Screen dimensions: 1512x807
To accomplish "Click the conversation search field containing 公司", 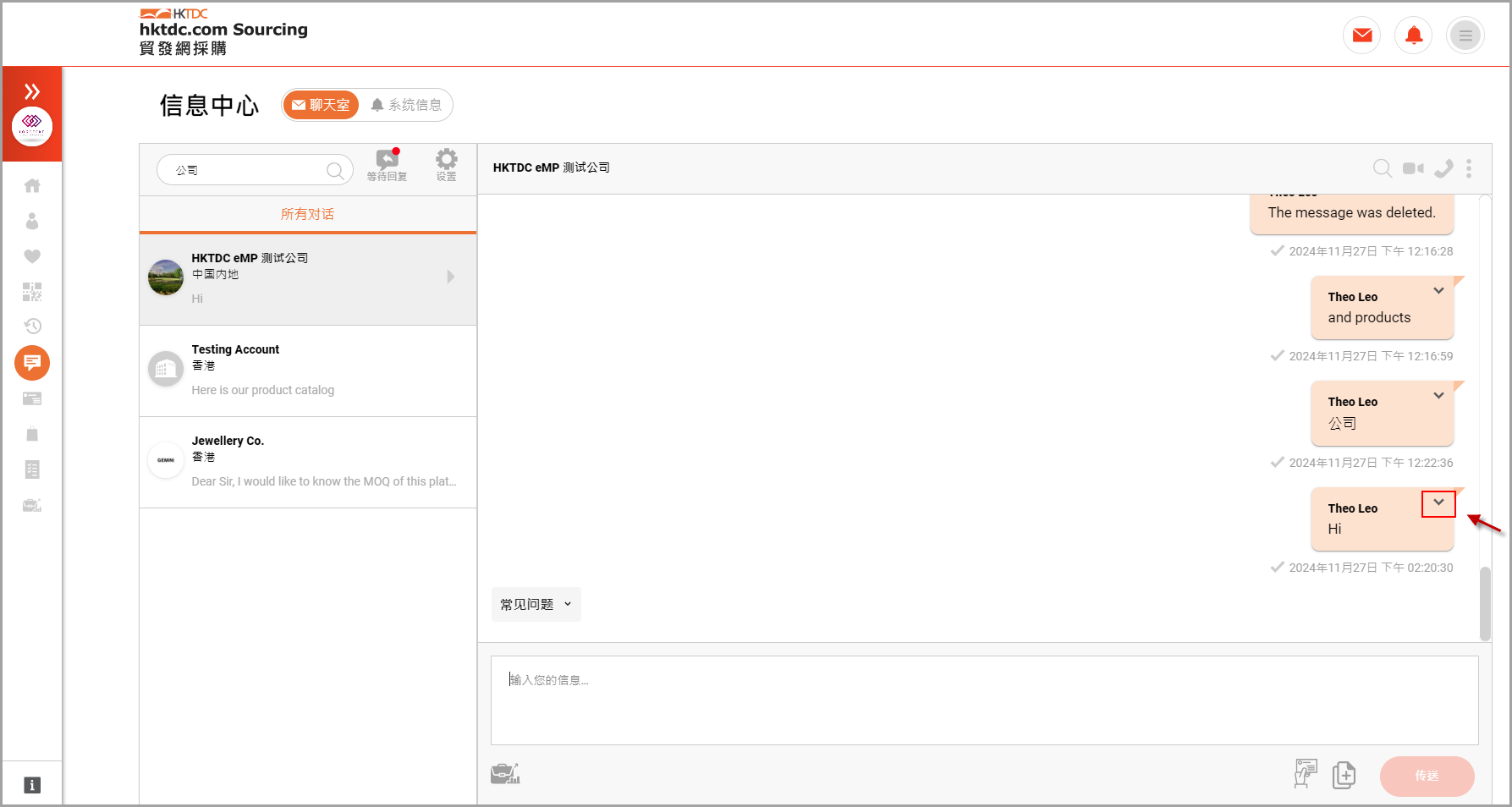I will click(255, 170).
